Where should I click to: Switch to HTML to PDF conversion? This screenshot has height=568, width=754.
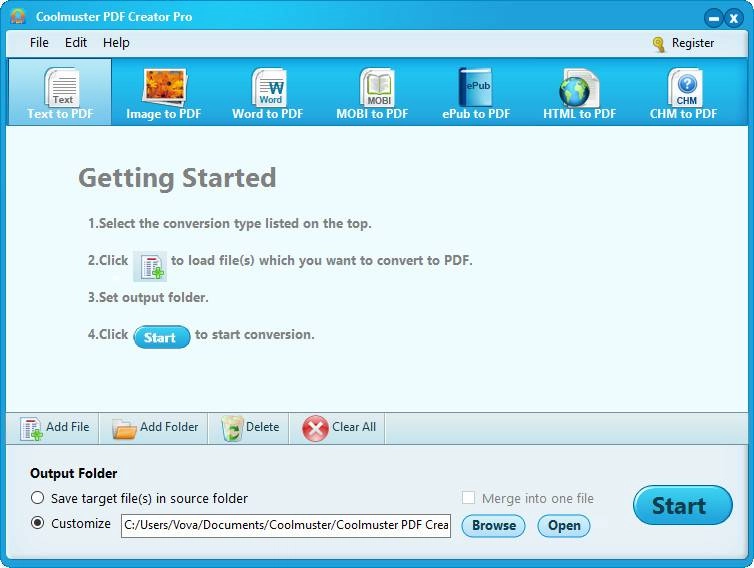[579, 92]
